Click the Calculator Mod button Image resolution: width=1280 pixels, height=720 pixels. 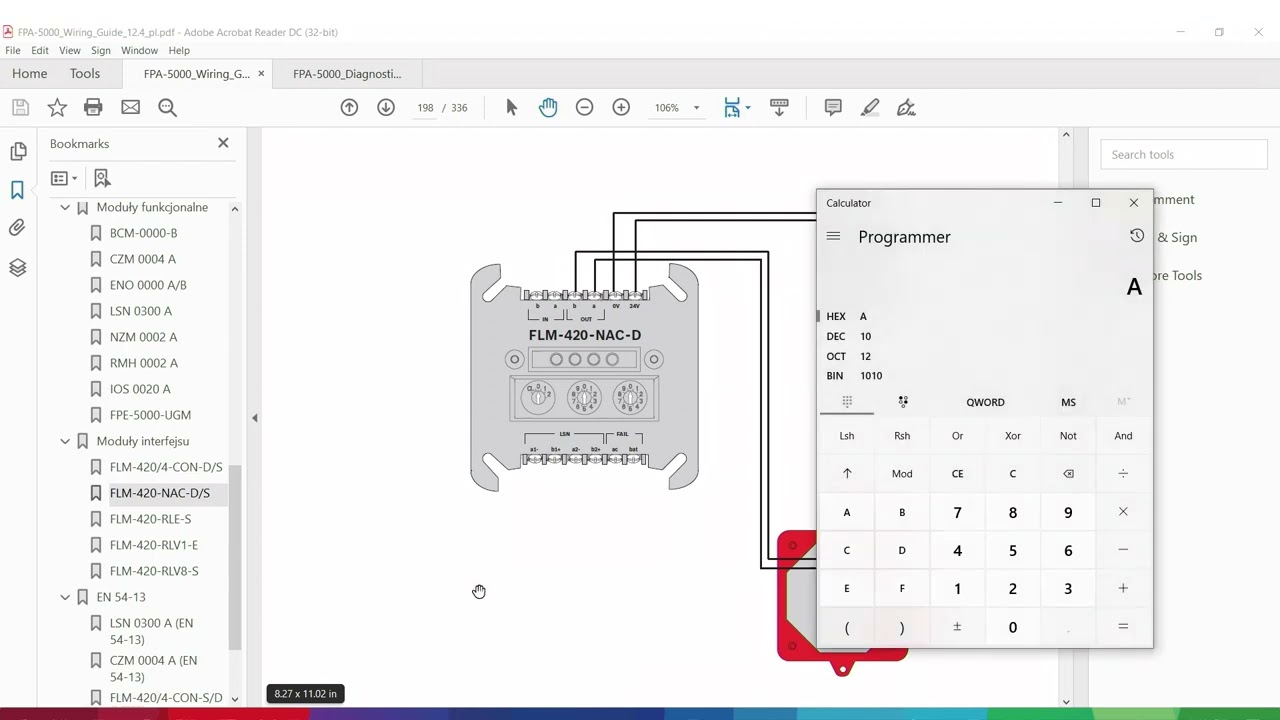pos(902,474)
